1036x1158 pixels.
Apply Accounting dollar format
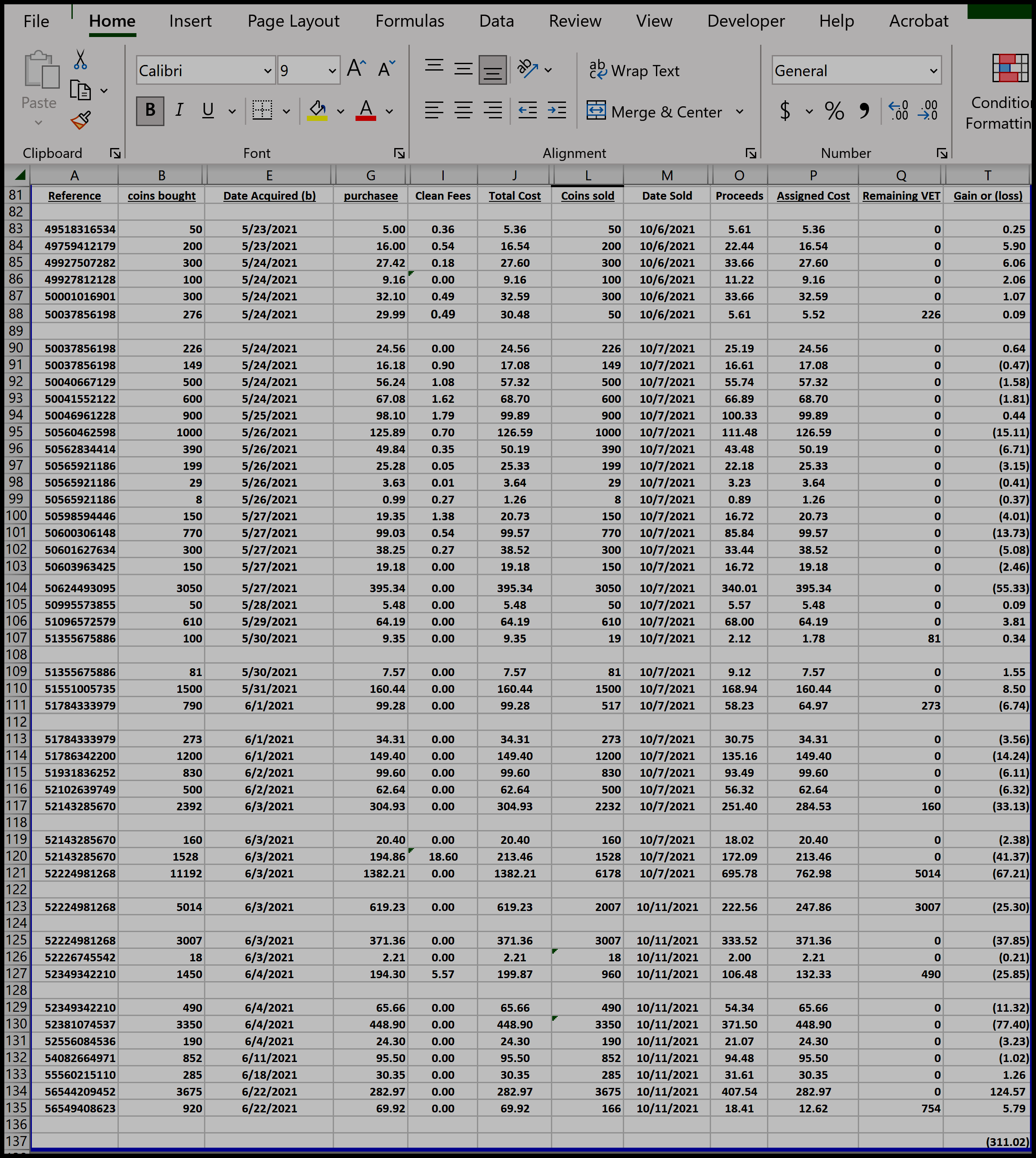tap(785, 111)
